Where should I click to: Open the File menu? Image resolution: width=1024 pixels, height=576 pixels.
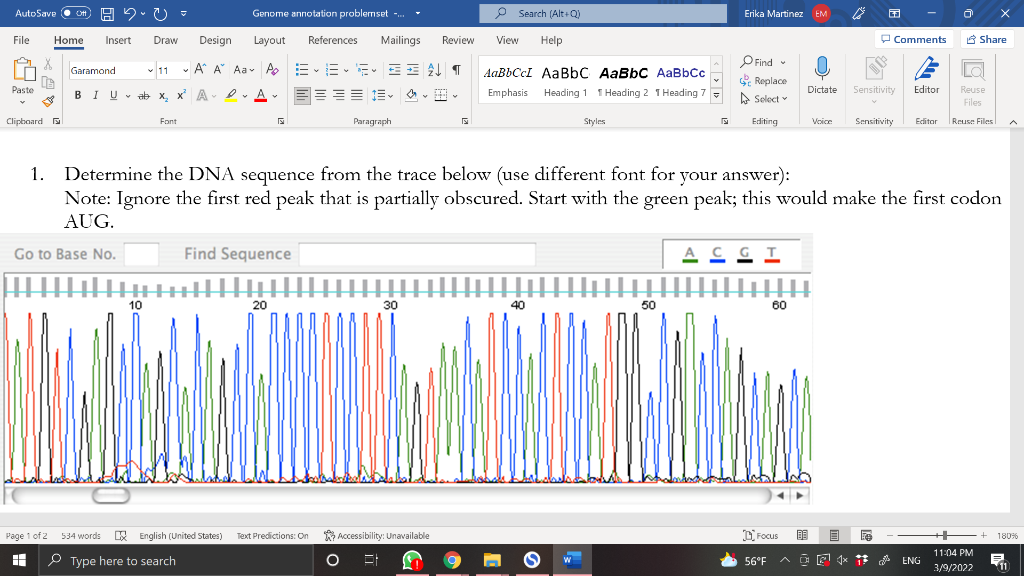[21, 40]
